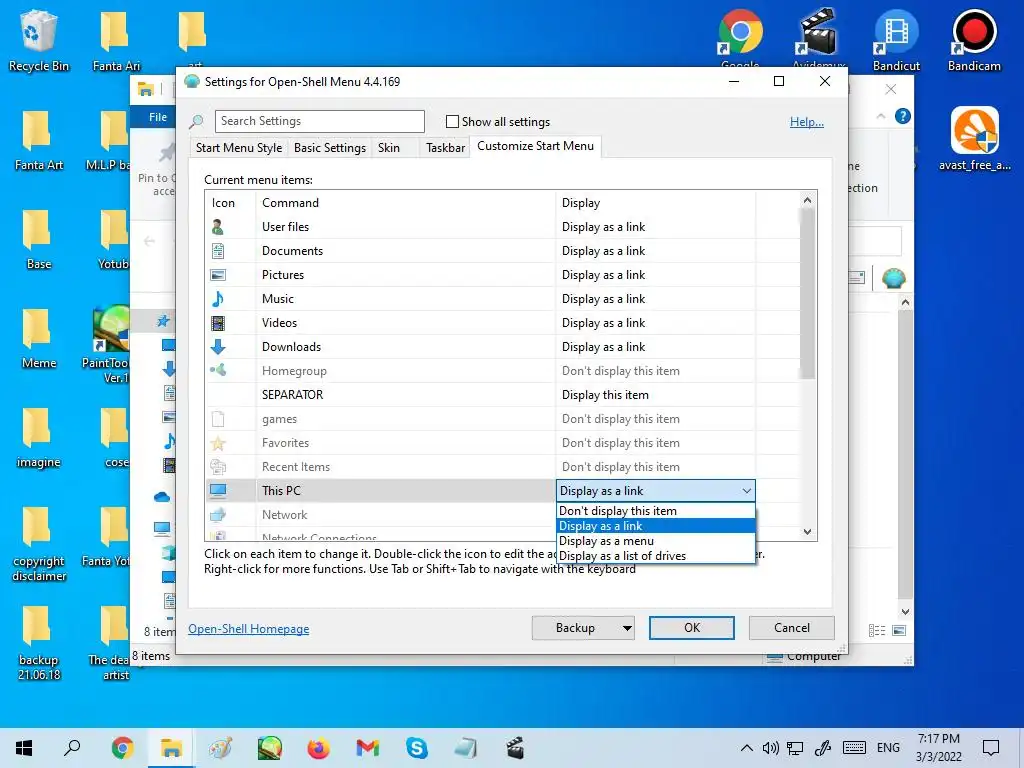Click the OK button

[692, 628]
